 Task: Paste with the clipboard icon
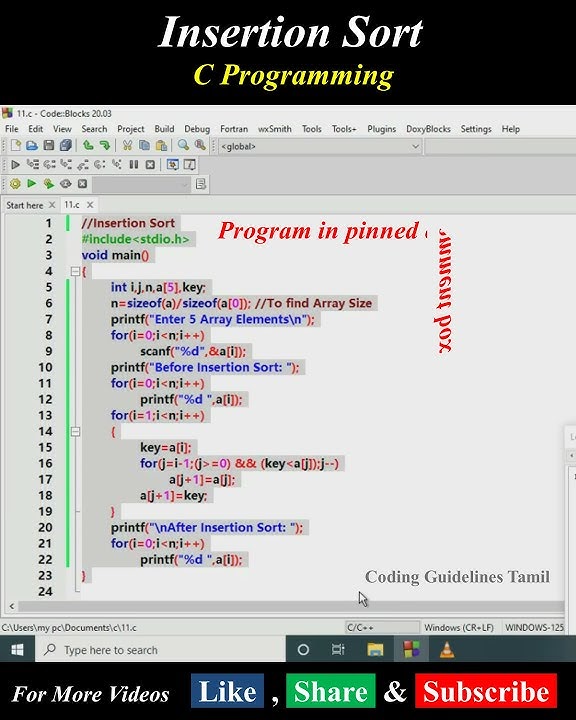pyautogui.click(x=161, y=146)
